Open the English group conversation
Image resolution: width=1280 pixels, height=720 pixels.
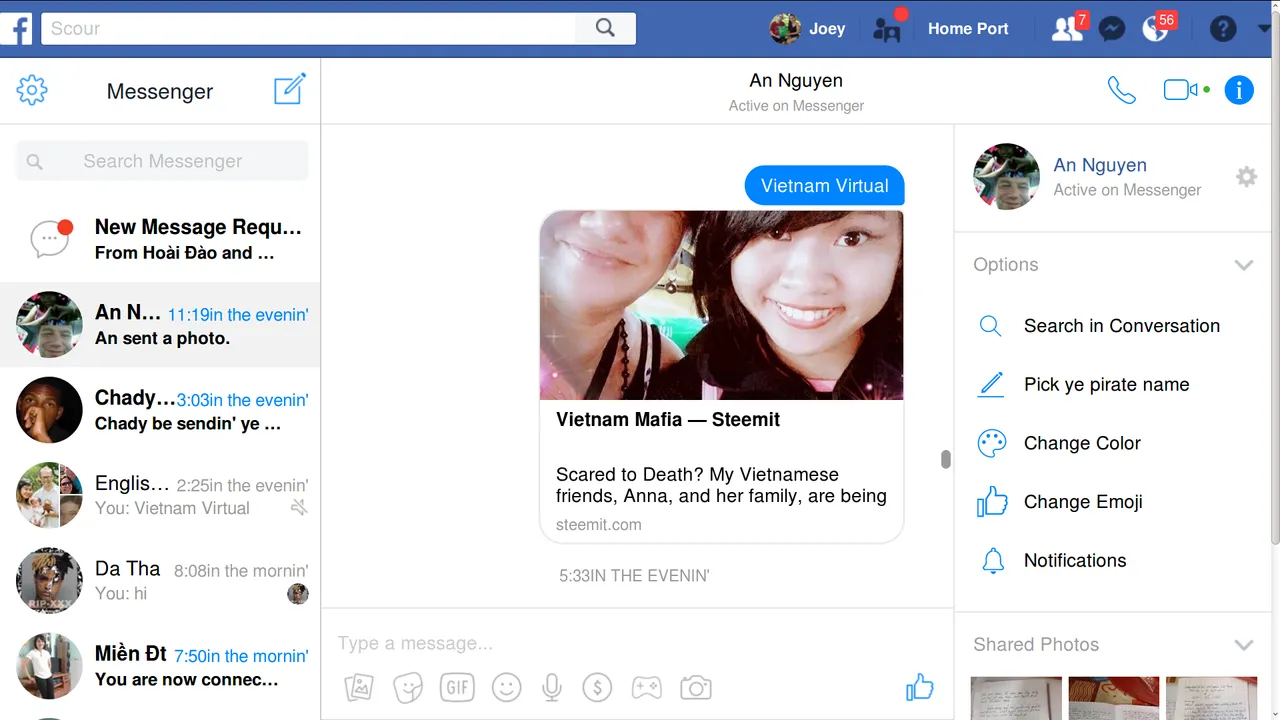(160, 496)
